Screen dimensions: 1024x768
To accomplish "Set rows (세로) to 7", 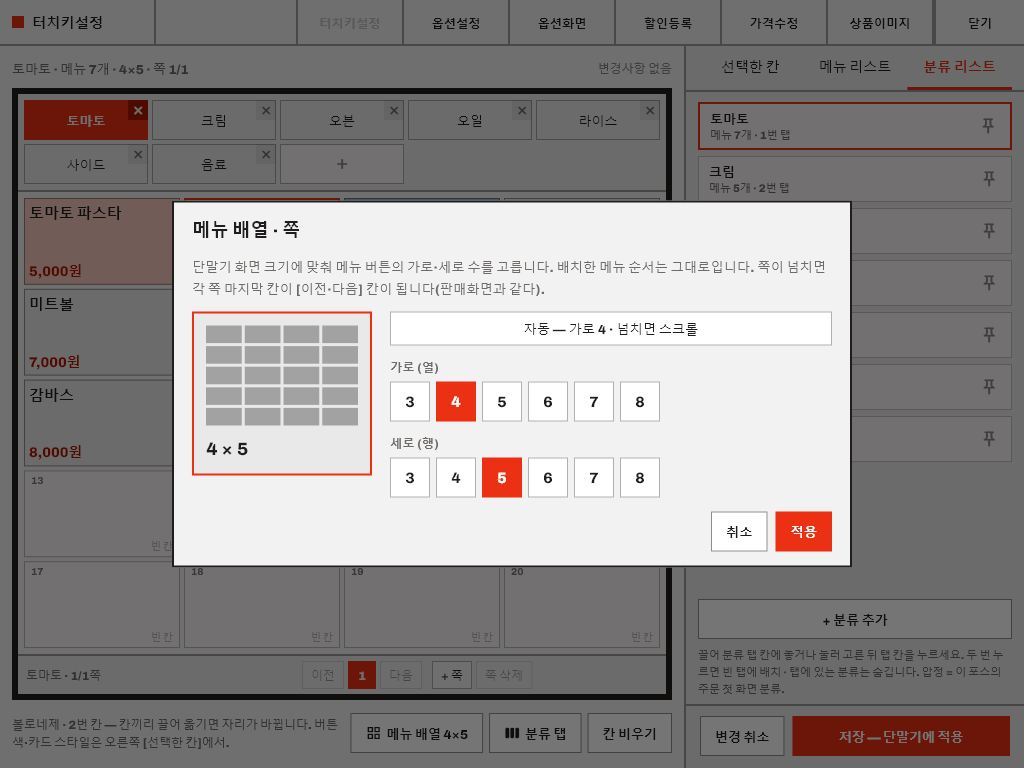I will 594,477.
